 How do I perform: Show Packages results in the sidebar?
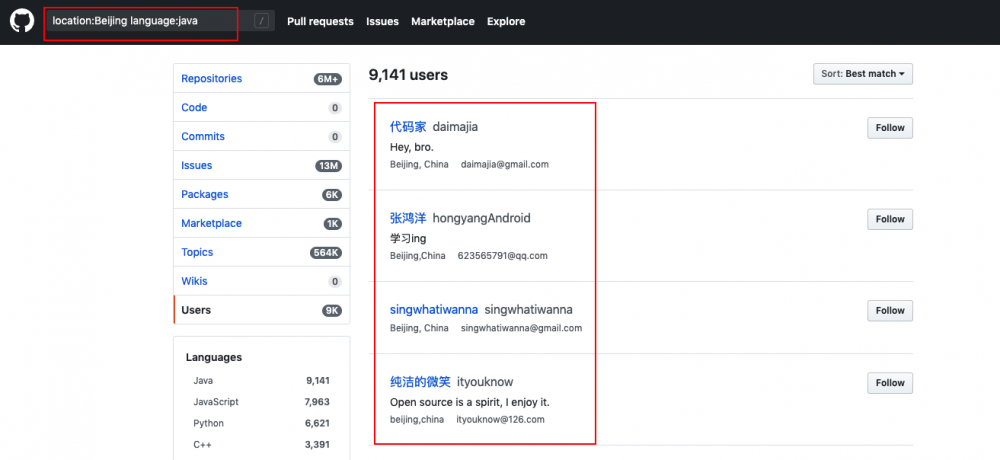pyautogui.click(x=261, y=194)
